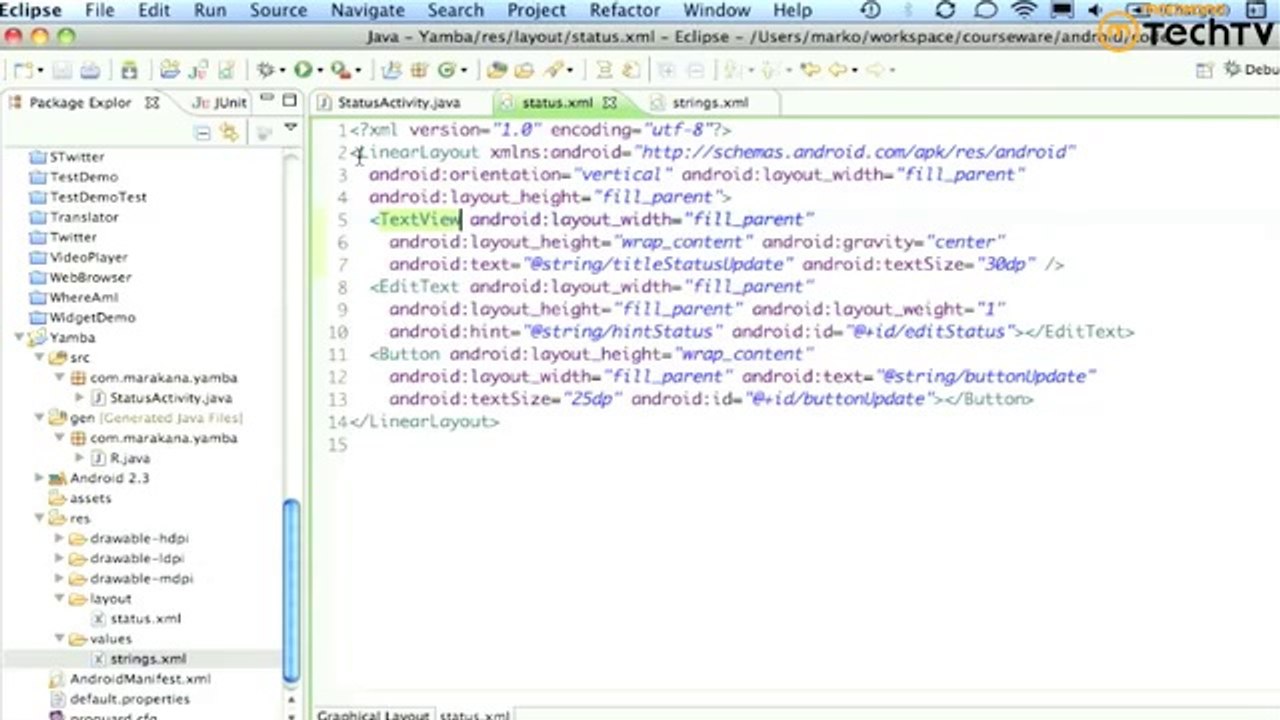Toggle Link with Editor in Package Explorer
The image size is (1280, 720).
[x=229, y=132]
